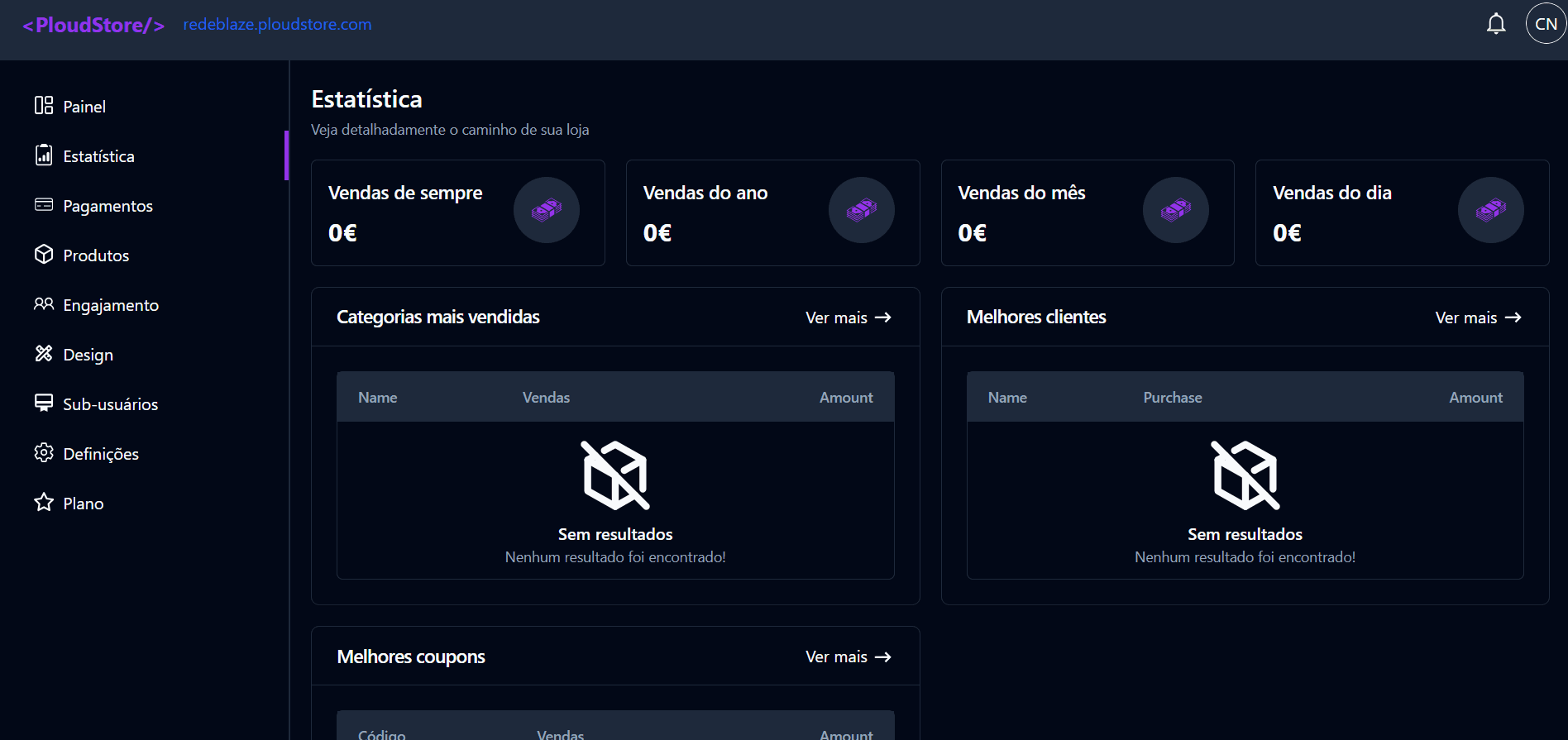Click Vendas column header in Categorias table
This screenshot has height=740, width=1568.
point(546,398)
